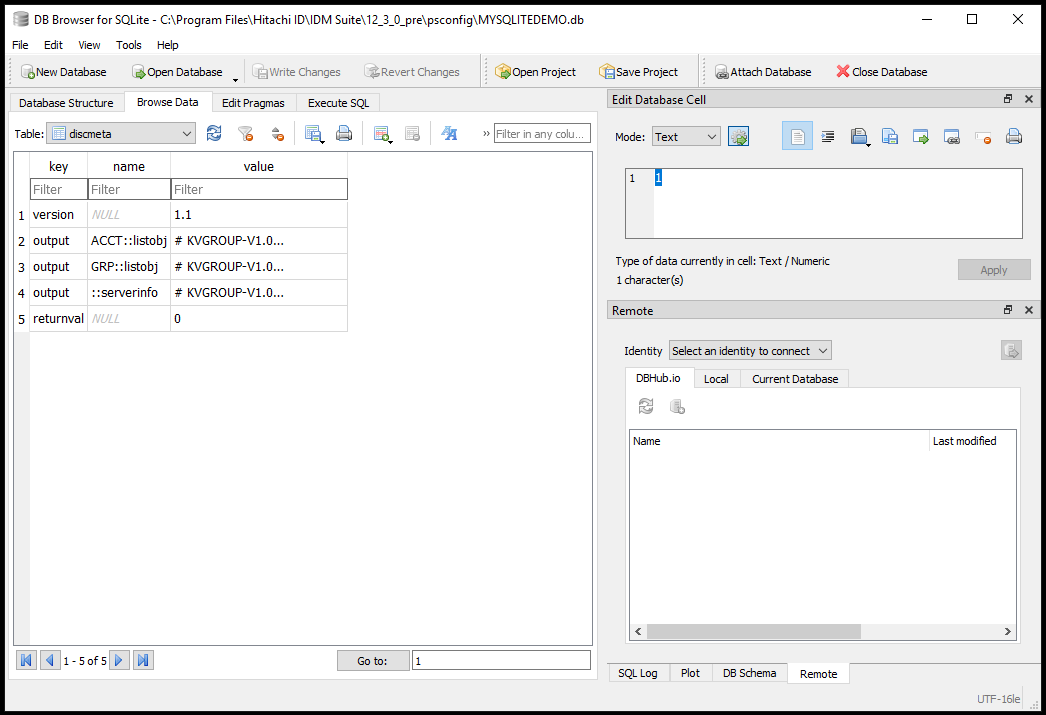
Task: Open the Tools menu
Action: (129, 45)
